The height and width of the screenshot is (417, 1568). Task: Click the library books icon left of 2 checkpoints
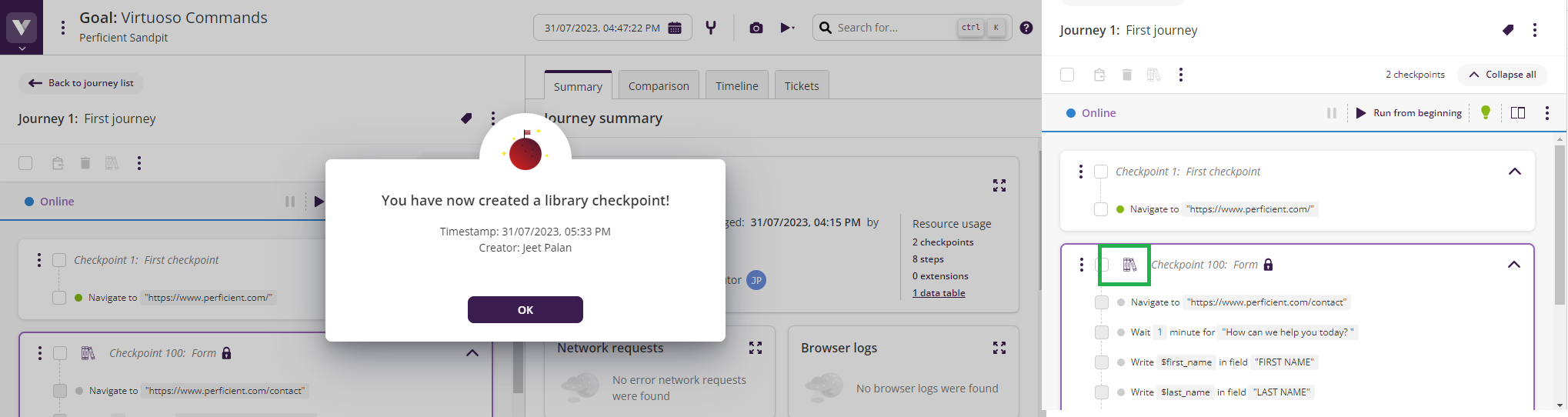pyautogui.click(x=1153, y=75)
